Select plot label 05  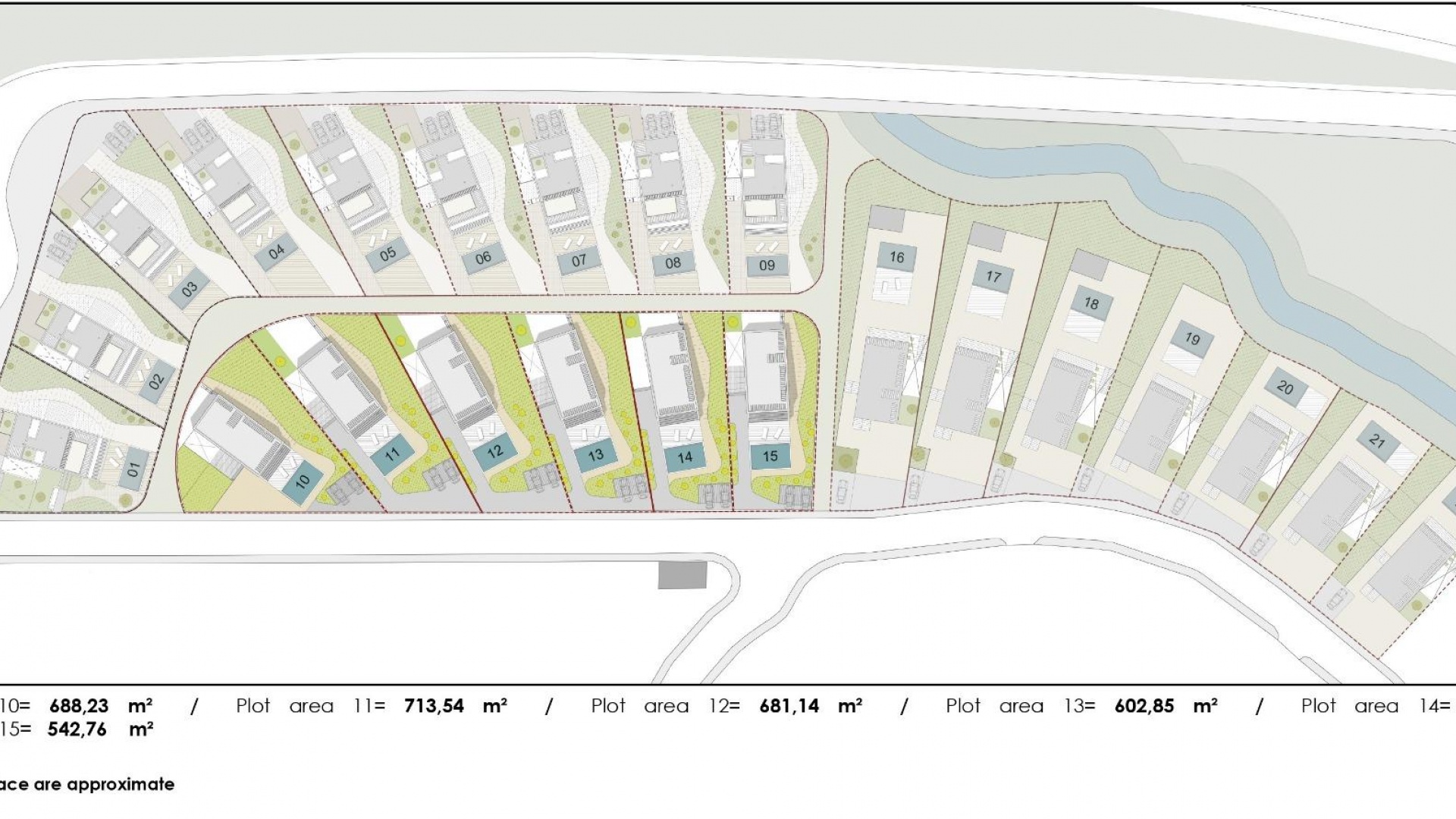point(388,254)
